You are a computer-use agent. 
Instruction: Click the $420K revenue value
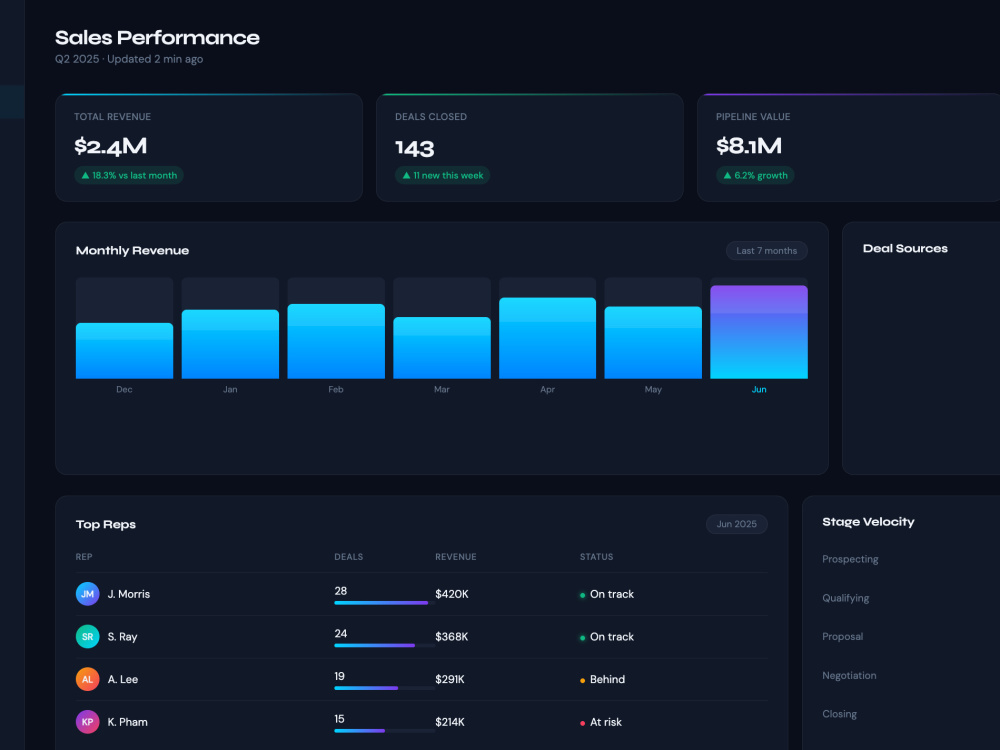pos(452,594)
